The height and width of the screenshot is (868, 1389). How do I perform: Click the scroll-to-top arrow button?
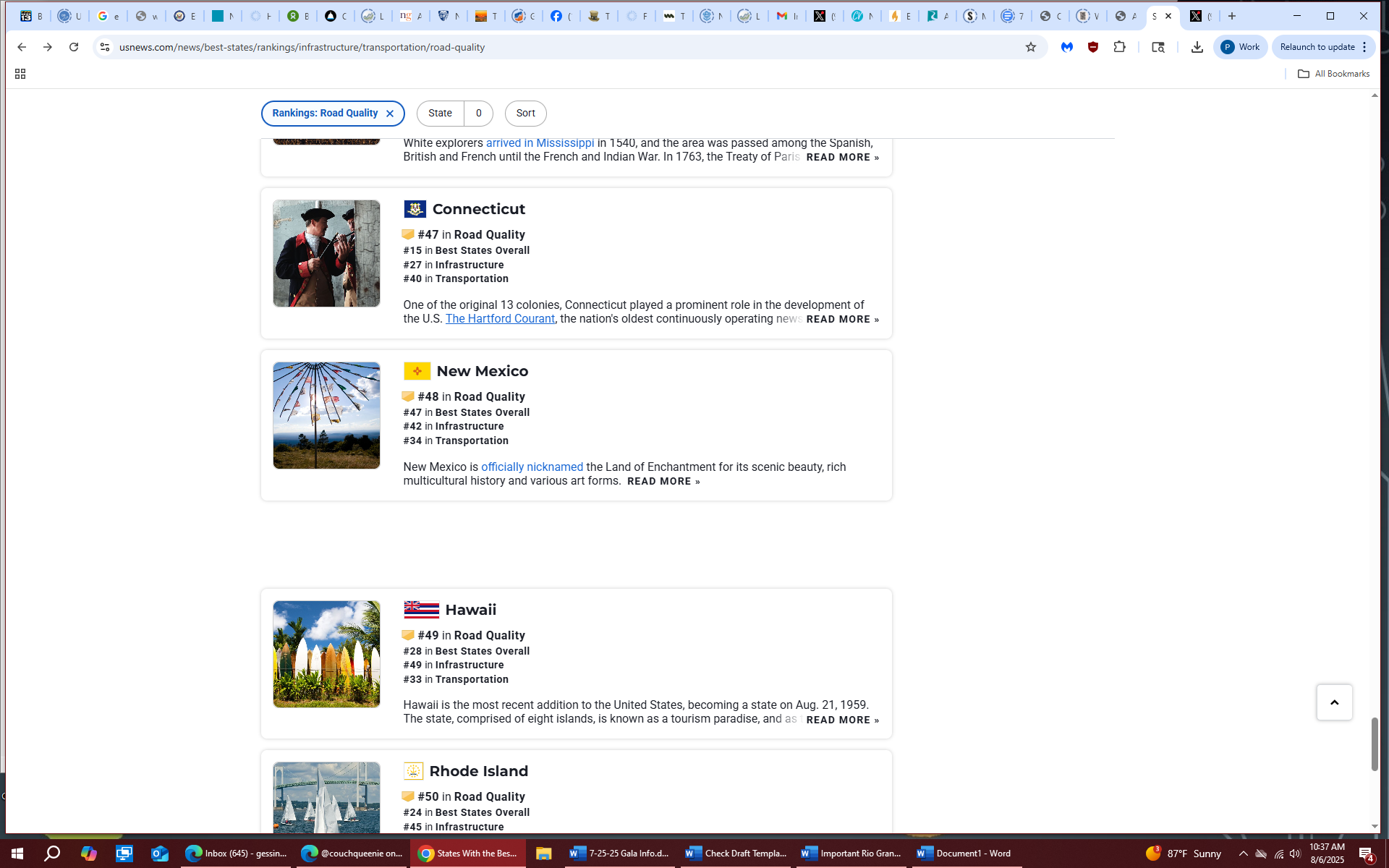tap(1334, 702)
